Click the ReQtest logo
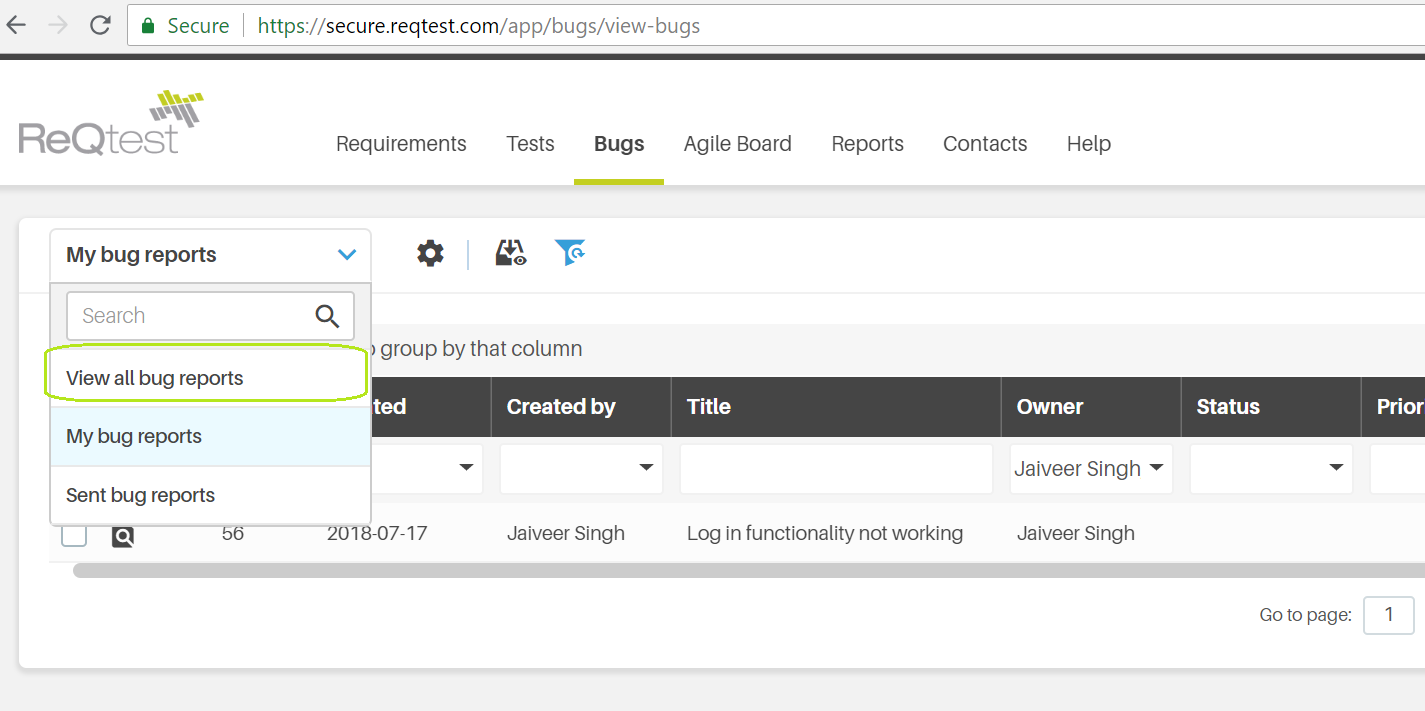The height and width of the screenshot is (711, 1425). pyautogui.click(x=110, y=125)
